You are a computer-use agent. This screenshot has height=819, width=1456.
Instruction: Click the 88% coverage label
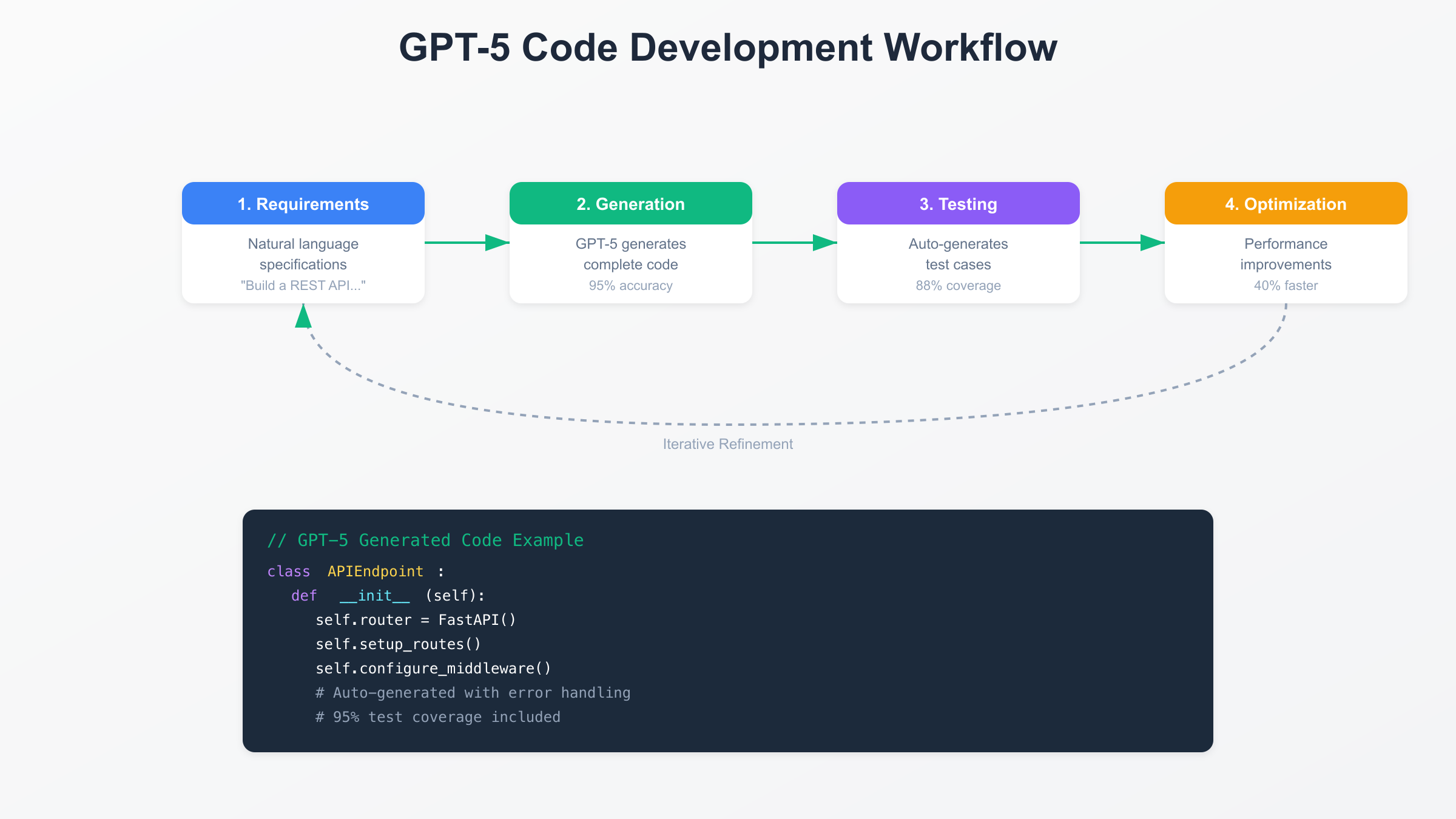click(959, 285)
